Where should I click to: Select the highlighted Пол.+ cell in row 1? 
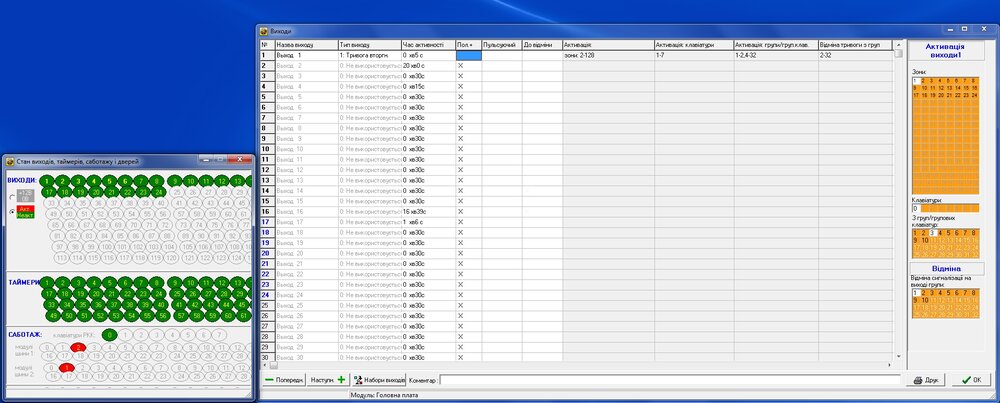click(x=469, y=55)
